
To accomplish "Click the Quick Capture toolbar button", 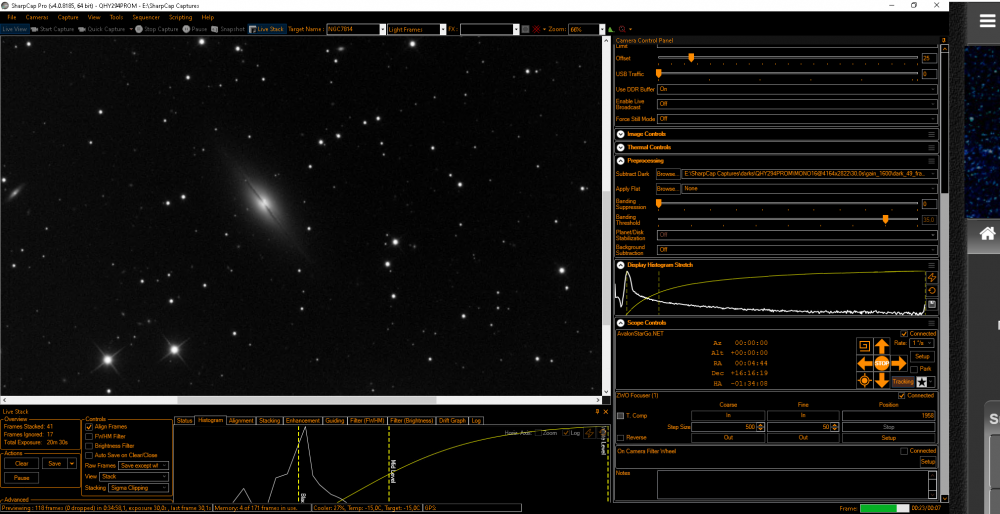I will (x=102, y=29).
